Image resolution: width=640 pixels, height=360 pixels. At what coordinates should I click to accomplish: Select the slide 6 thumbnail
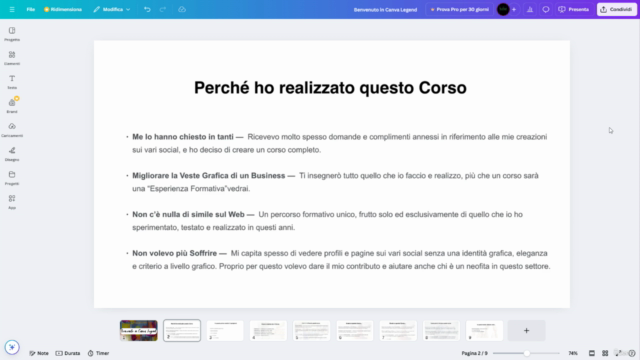point(355,331)
